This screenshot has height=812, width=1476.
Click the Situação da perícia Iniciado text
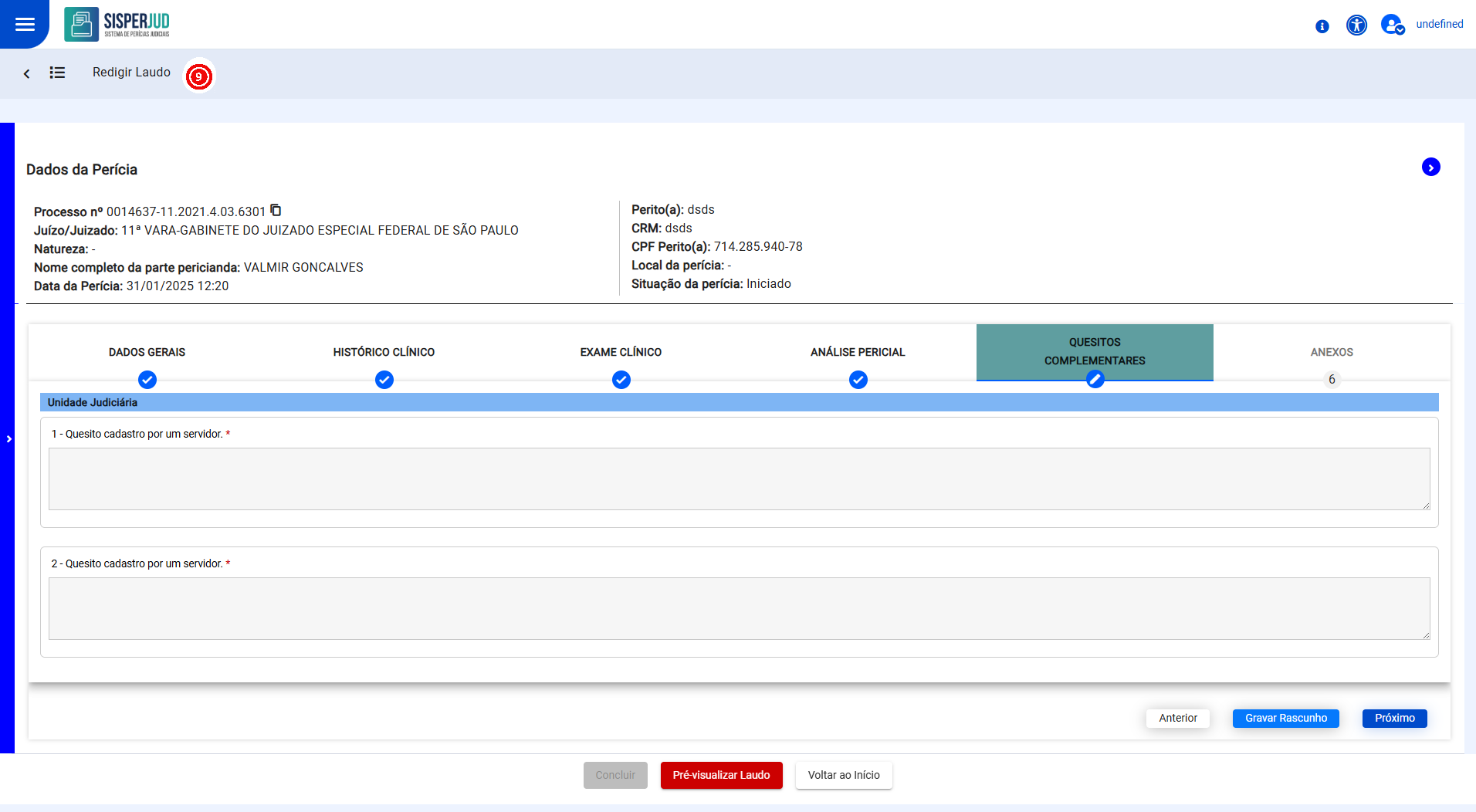(x=711, y=283)
